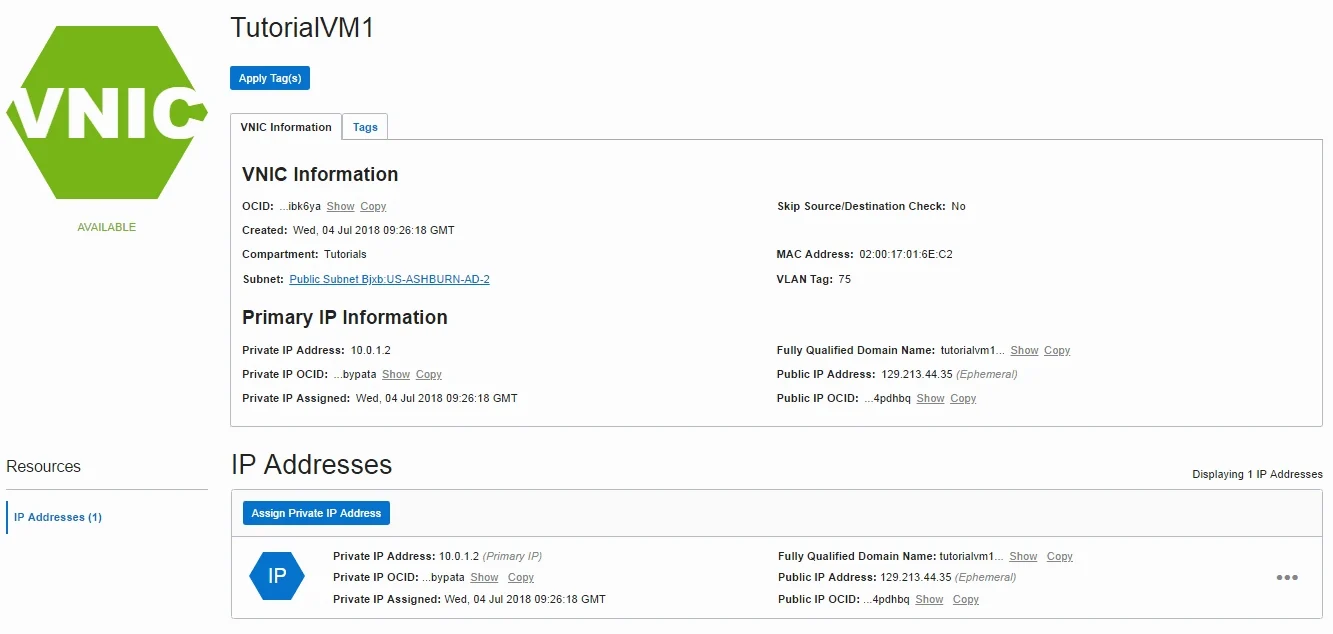Viewport: 1333px width, 634px height.
Task: Click the Apply Tag(s) button
Action: tap(270, 78)
